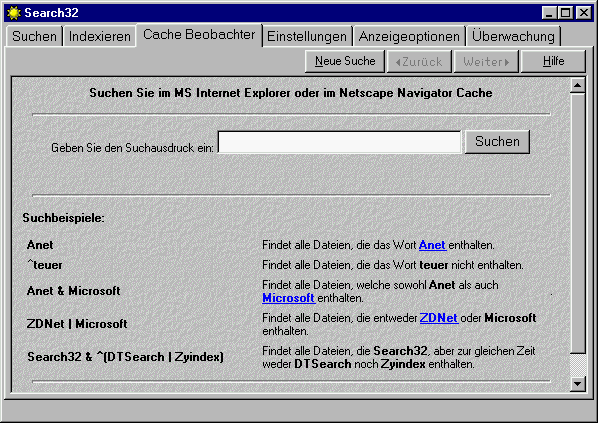Click the vertical scrollbar thumb

pyautogui.click(x=578, y=224)
